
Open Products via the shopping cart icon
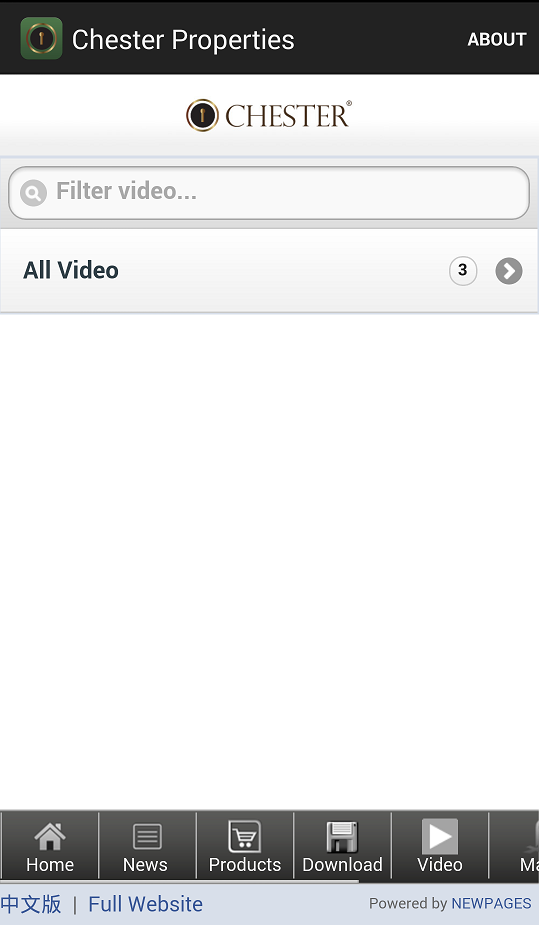pos(245,837)
